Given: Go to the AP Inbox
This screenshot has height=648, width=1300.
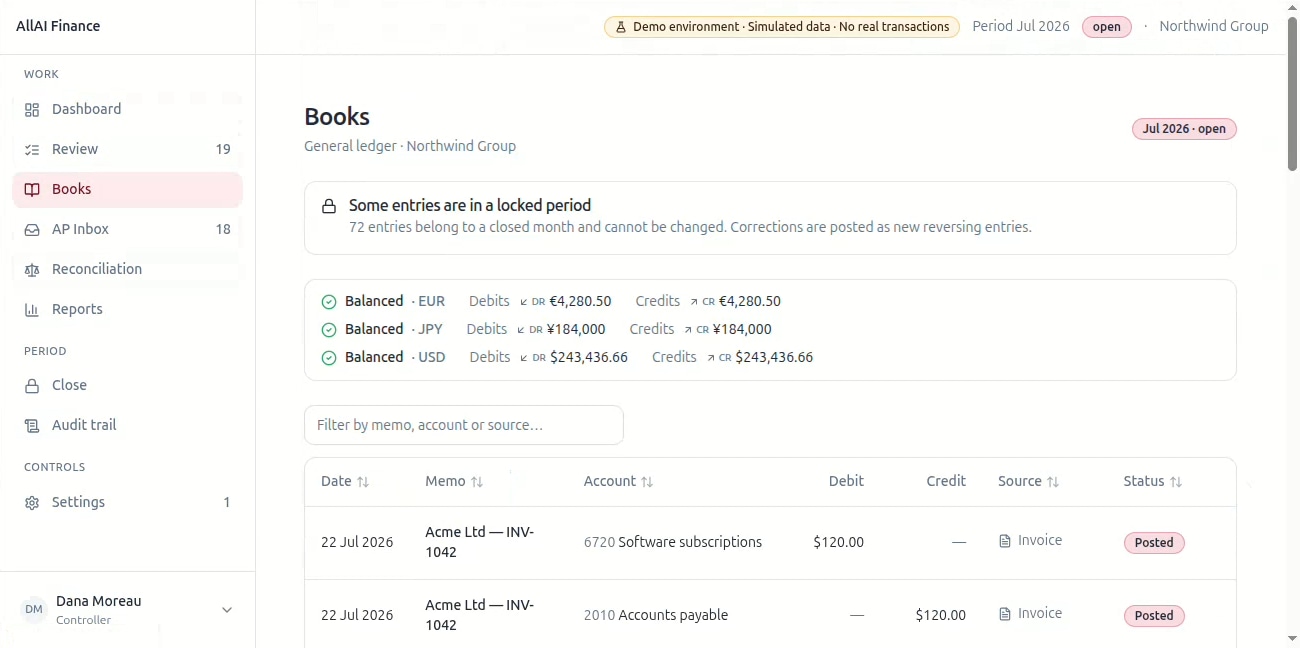Looking at the screenshot, I should 127,229.
